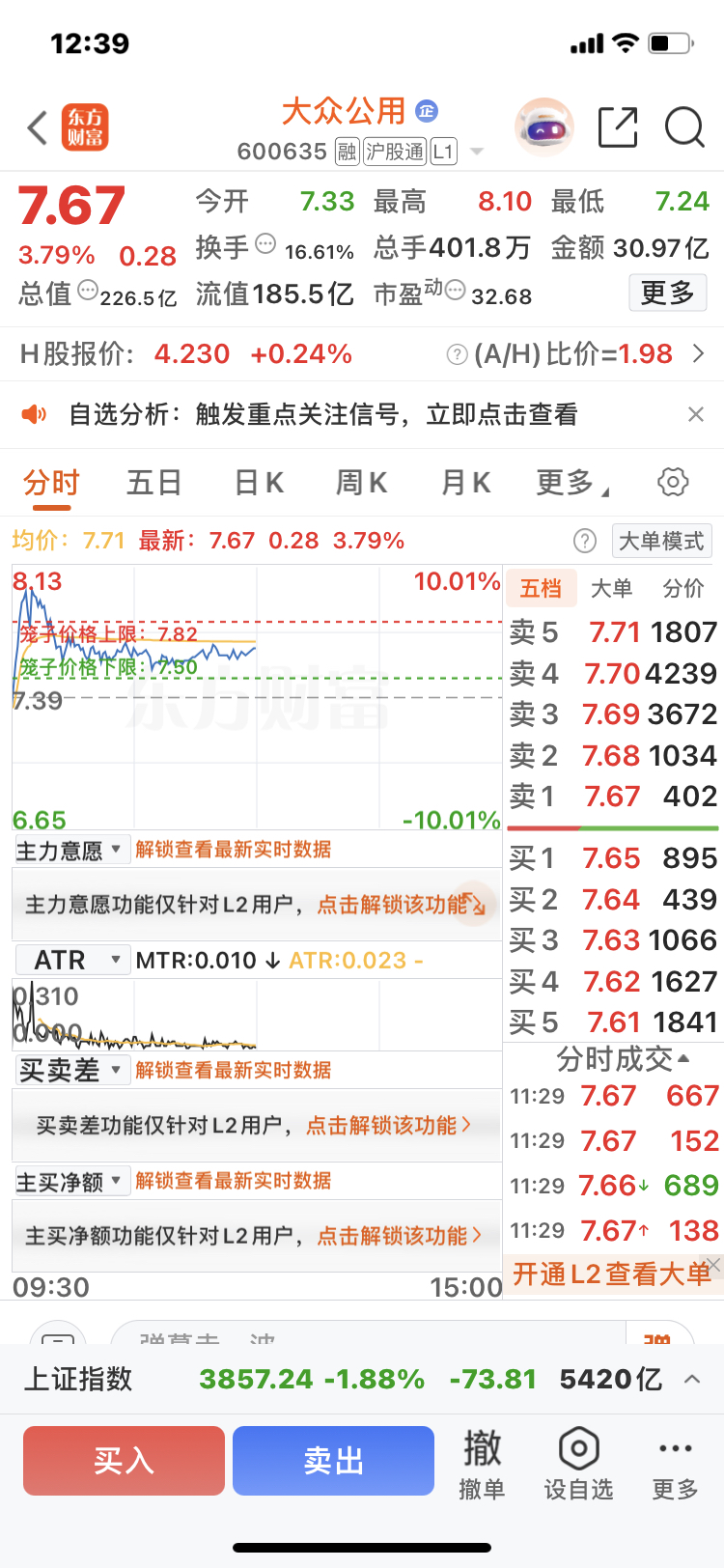The image size is (724, 1568).
Task: Click 点击解锁该功能 for 买卖差
Action: pyautogui.click(x=389, y=1126)
